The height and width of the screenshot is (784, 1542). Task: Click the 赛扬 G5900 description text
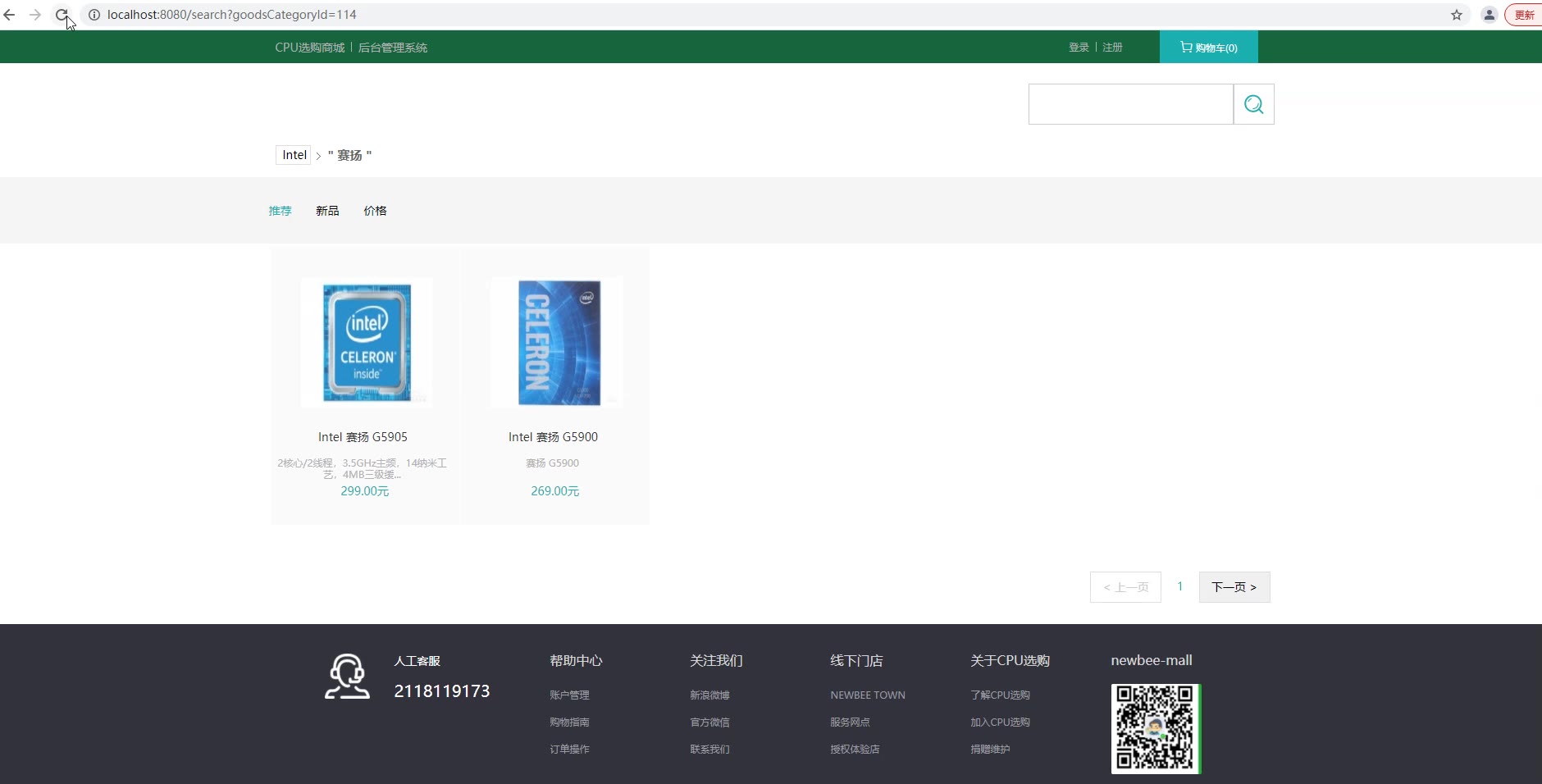[x=553, y=463]
